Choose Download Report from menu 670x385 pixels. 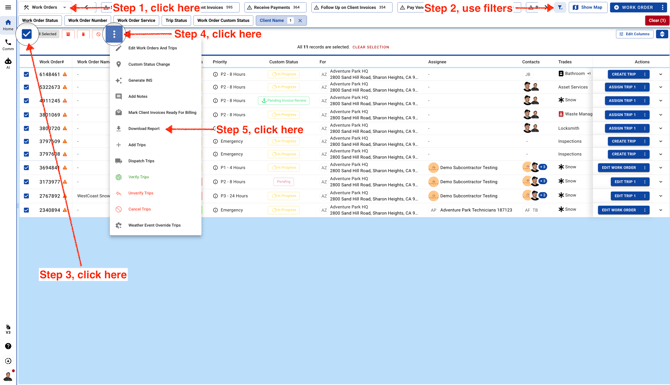156,129
